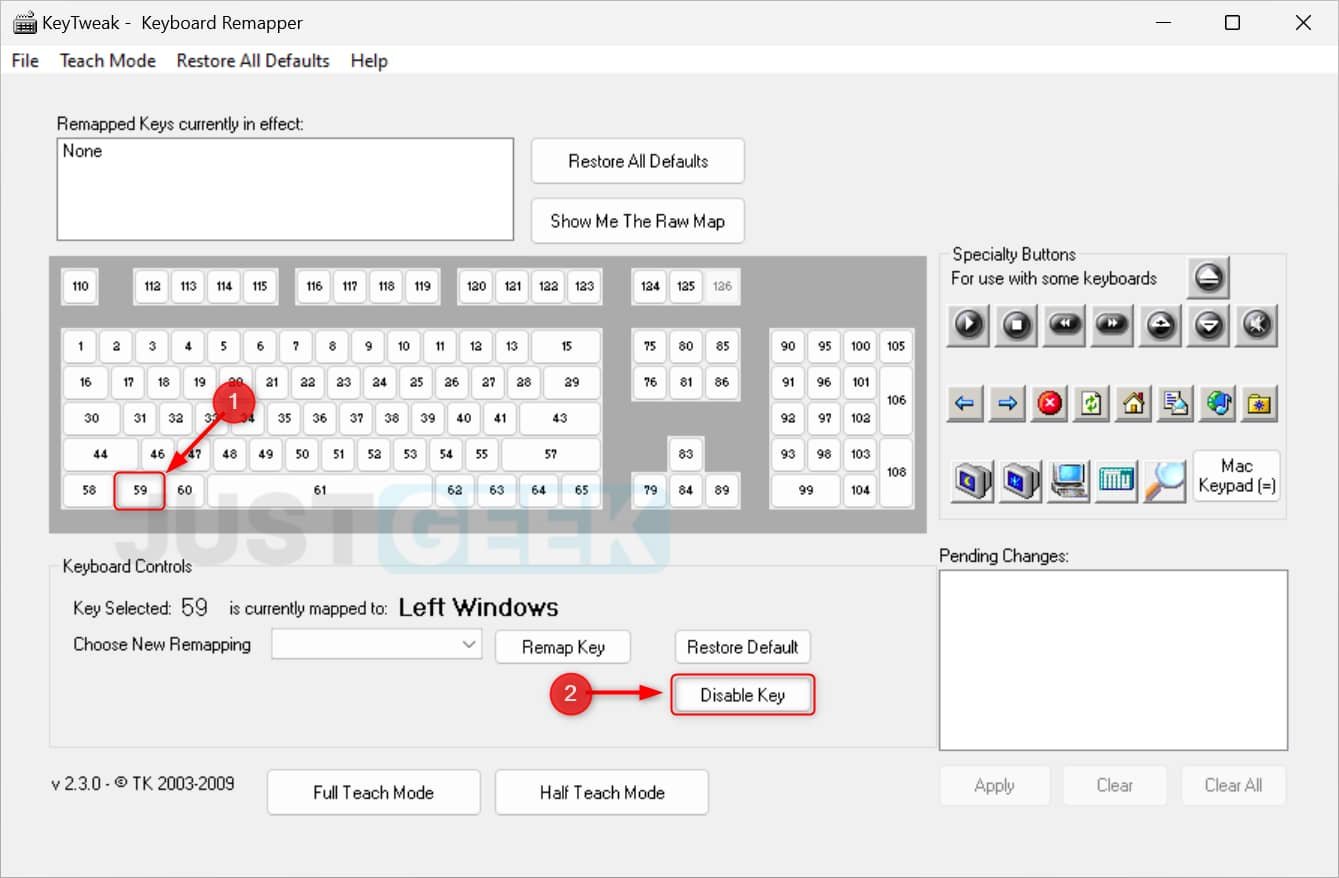
Task: Select key 1 on the keyboard map
Action: pos(80,346)
